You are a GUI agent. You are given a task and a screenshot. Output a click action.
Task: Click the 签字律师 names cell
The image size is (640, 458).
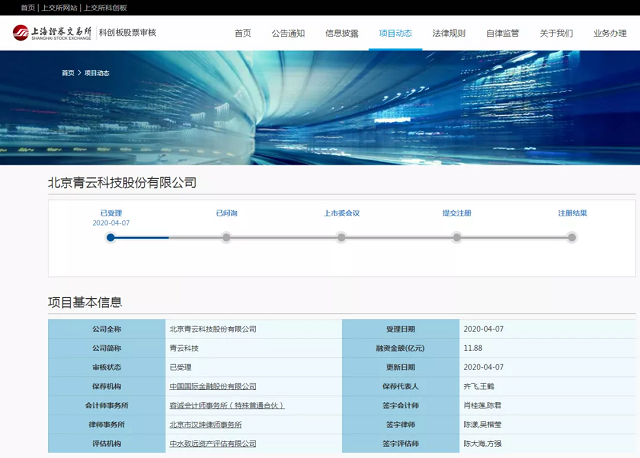[x=482, y=425]
